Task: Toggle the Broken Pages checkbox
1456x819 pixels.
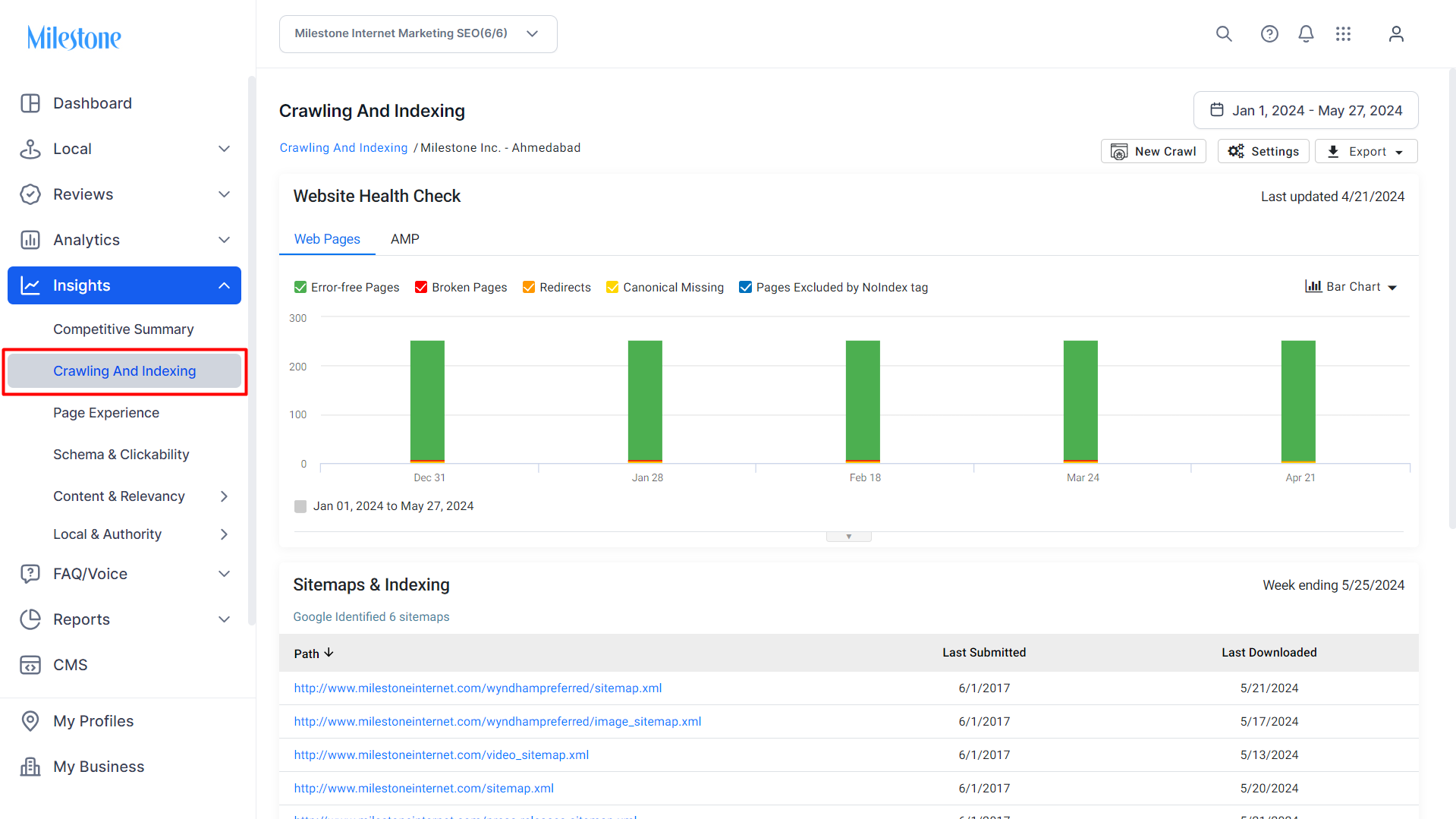Action: (x=421, y=287)
